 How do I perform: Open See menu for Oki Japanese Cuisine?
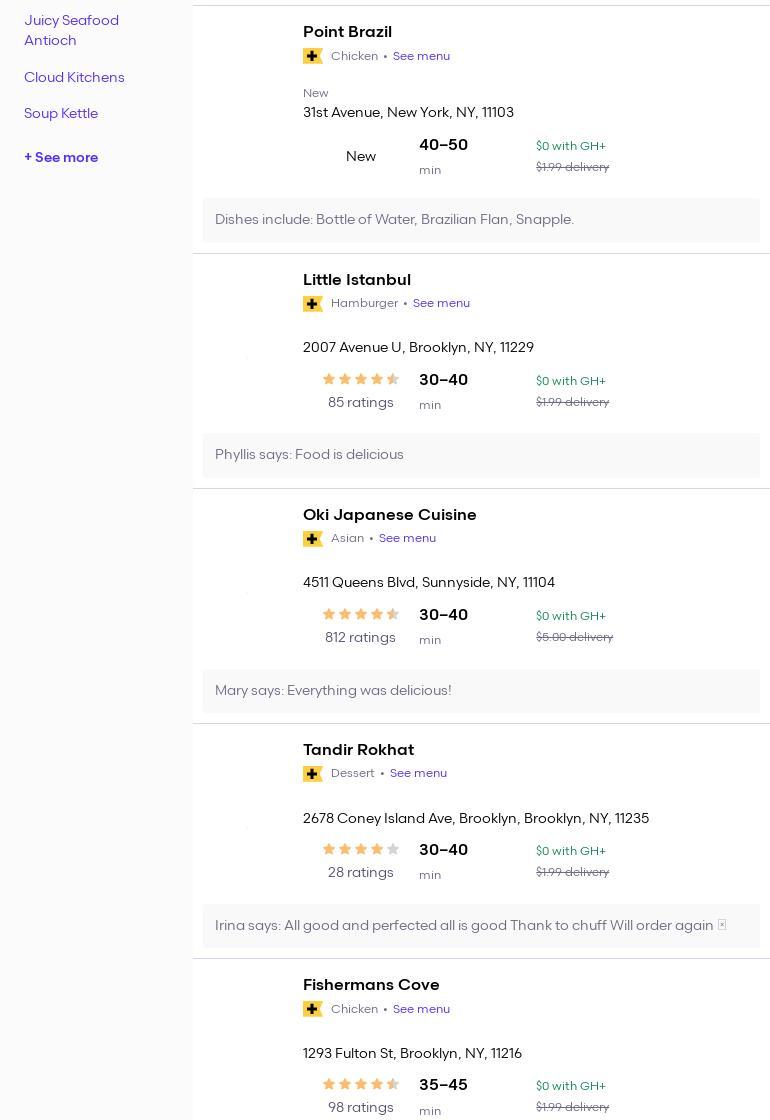tap(407, 538)
